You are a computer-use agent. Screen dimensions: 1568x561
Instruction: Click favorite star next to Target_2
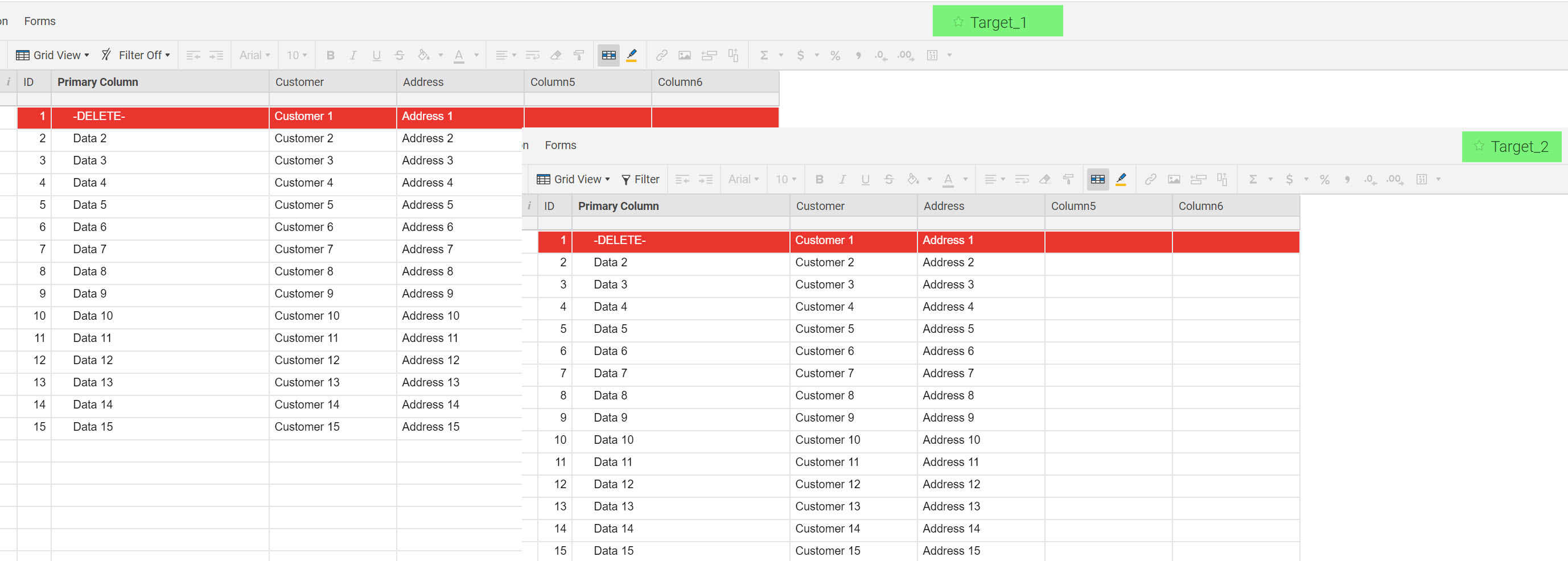coord(1479,146)
